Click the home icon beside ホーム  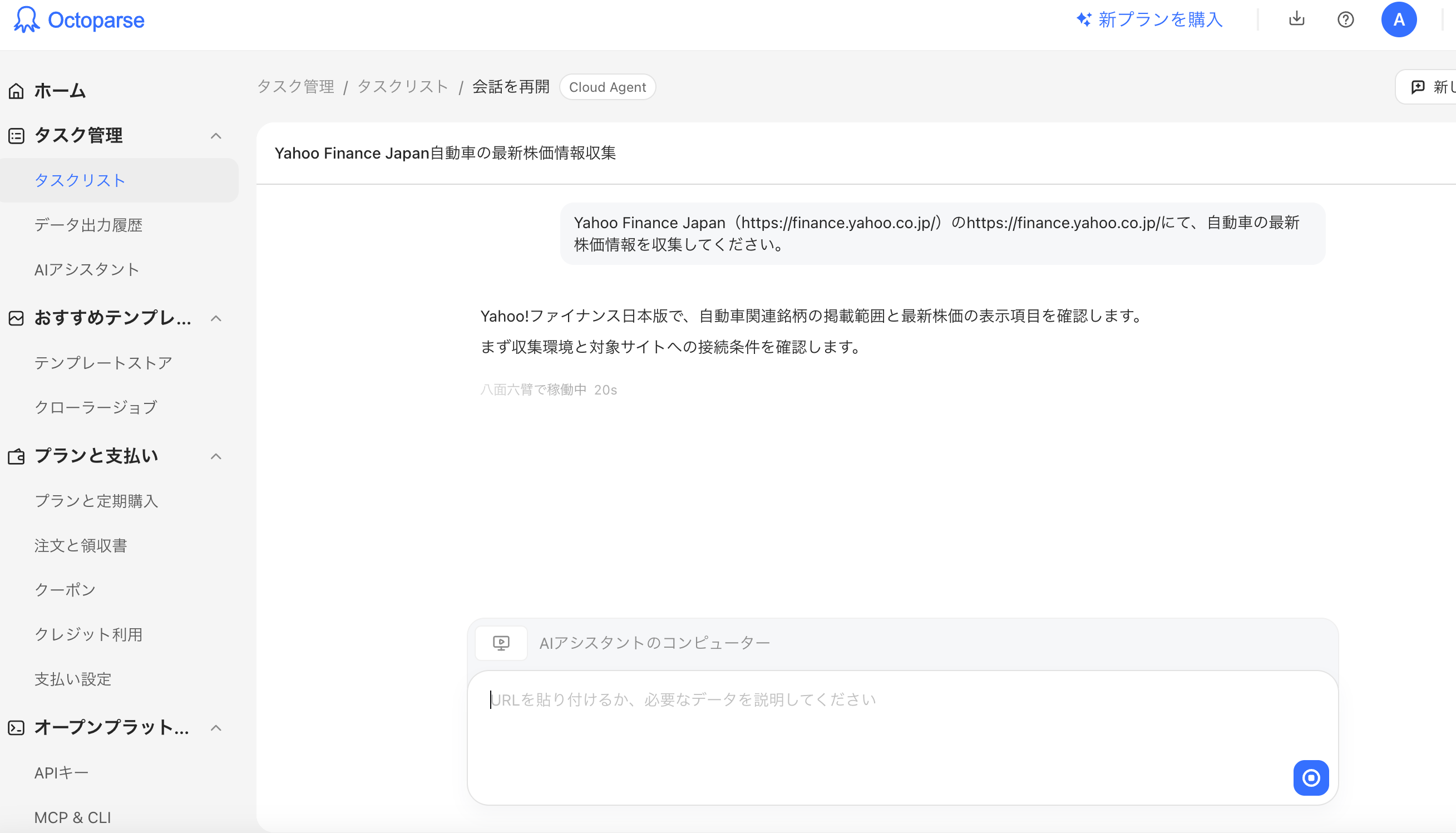(x=16, y=91)
